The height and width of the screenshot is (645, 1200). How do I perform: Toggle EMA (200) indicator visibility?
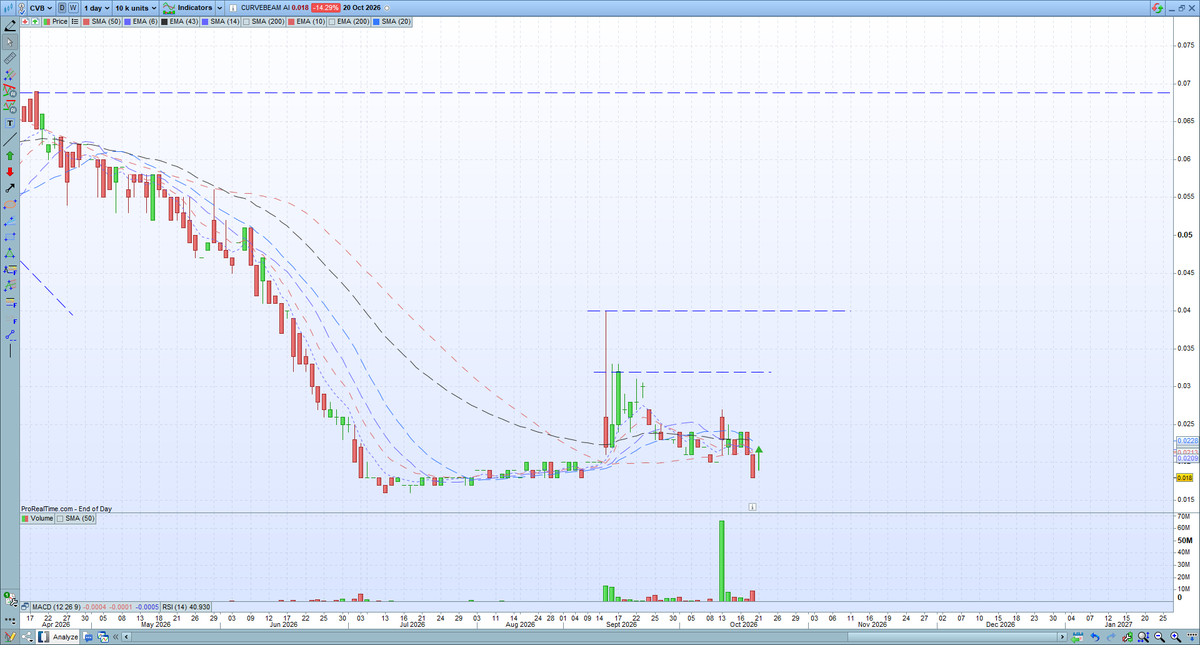[x=347, y=21]
